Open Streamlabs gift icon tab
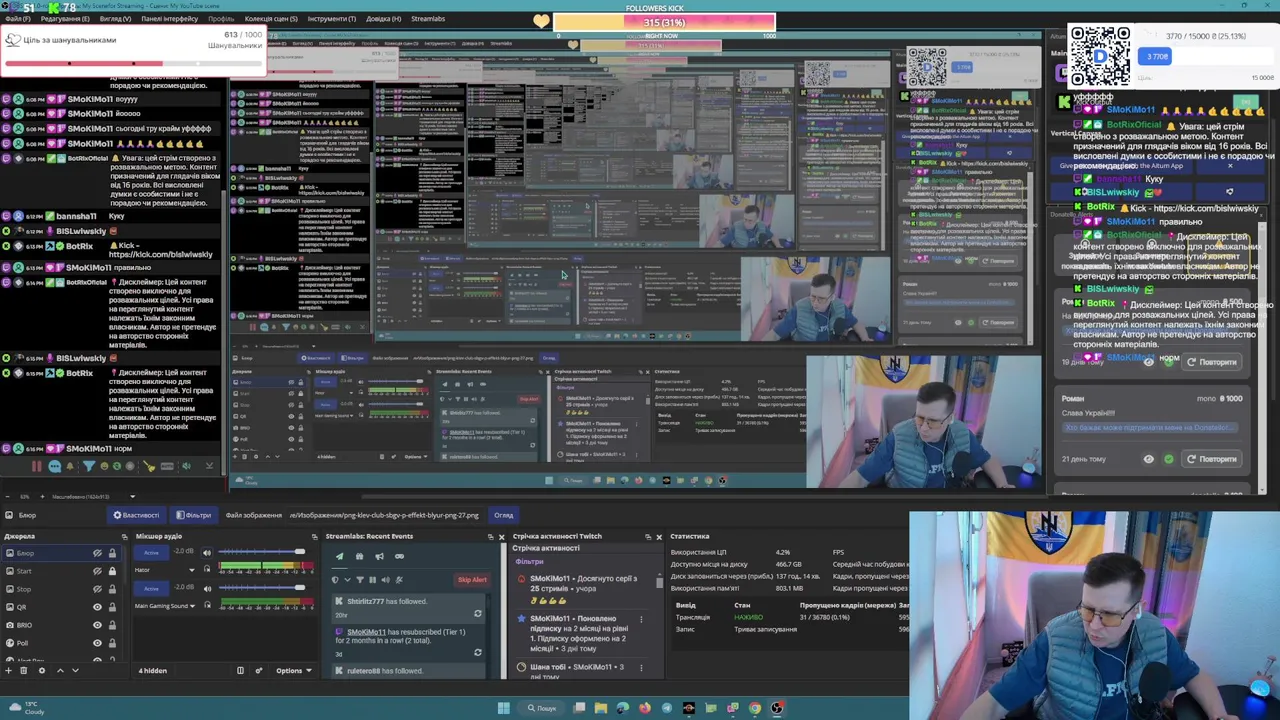The width and height of the screenshot is (1280, 720). [359, 556]
